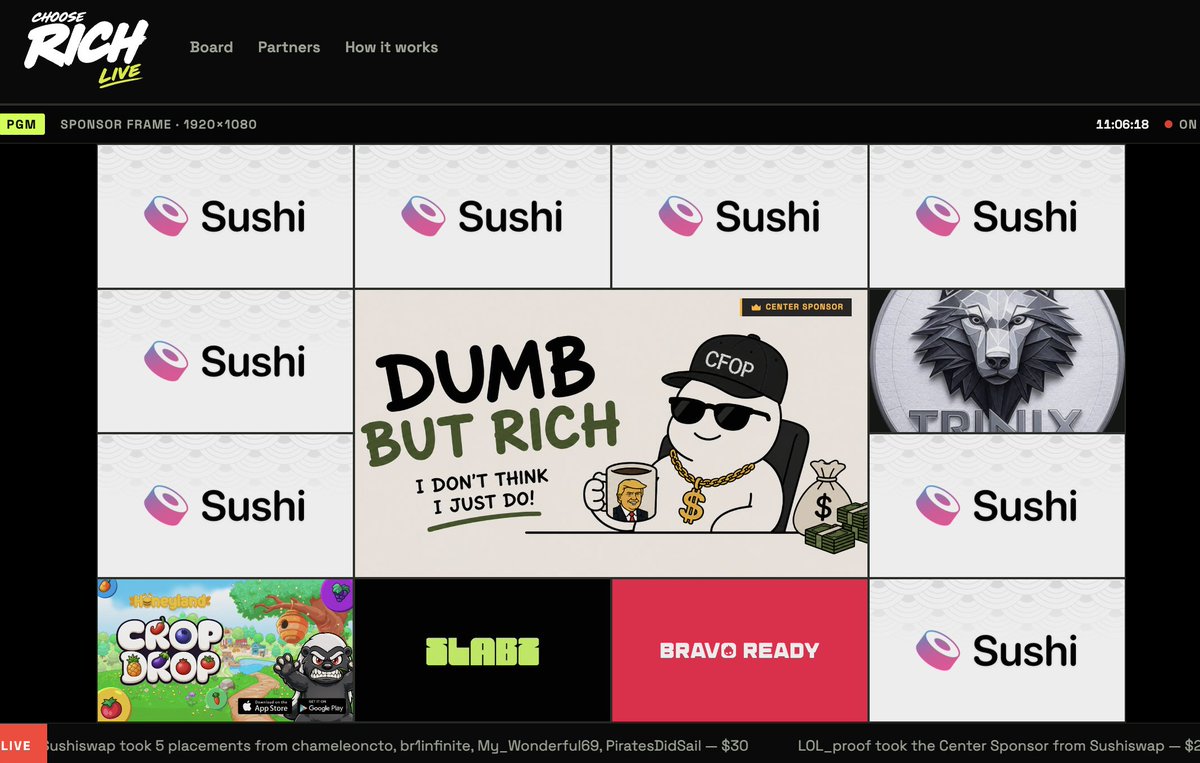
Task: Open the Bravo Ready sponsor tile
Action: pos(739,650)
